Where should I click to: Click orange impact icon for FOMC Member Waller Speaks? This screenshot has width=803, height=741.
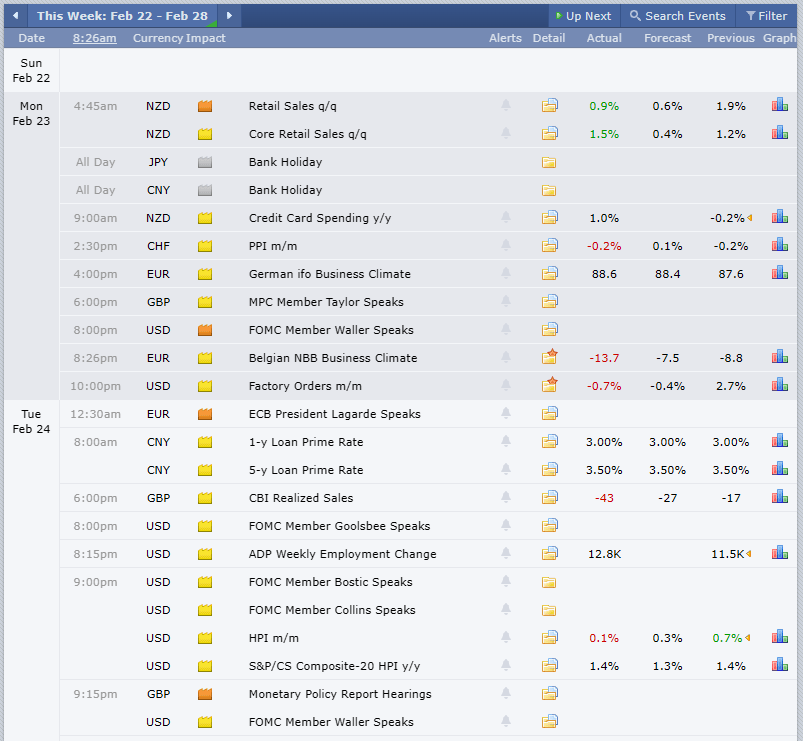pyautogui.click(x=205, y=330)
